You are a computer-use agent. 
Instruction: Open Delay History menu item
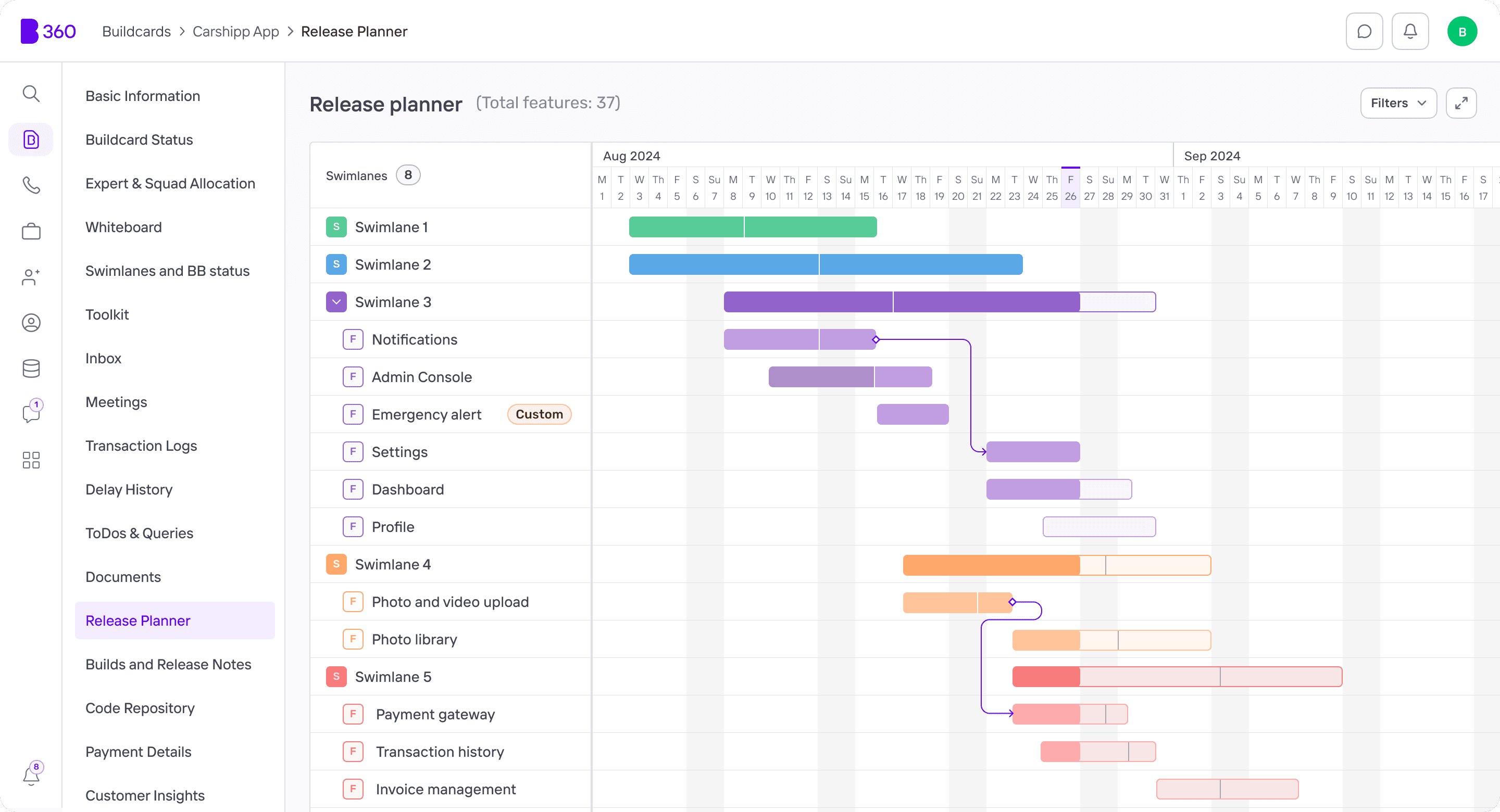coord(129,489)
